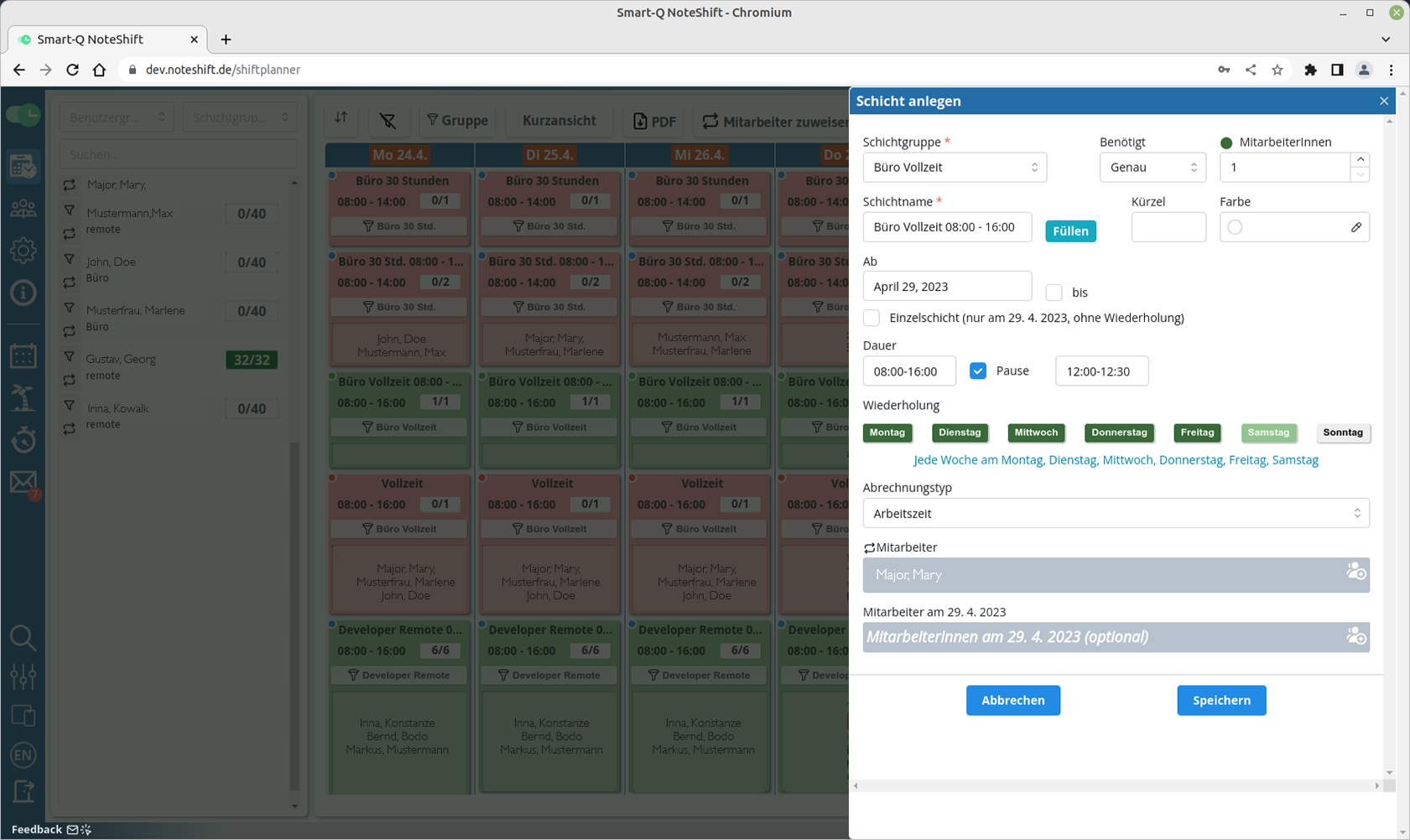Viewport: 1410px width, 840px height.
Task: Open the Abrechnungstyp Arbeitszeit dropdown
Action: (1116, 513)
